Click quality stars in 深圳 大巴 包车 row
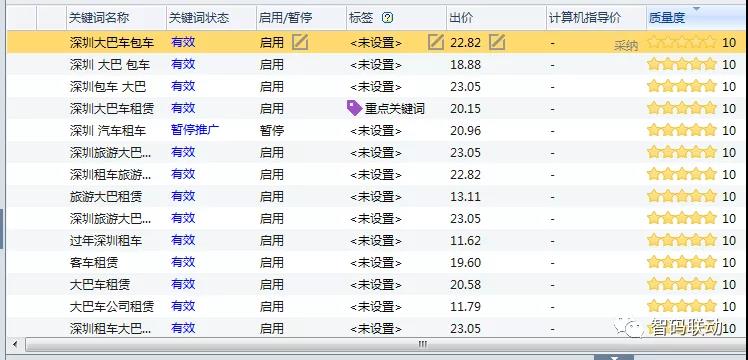 [x=682, y=64]
